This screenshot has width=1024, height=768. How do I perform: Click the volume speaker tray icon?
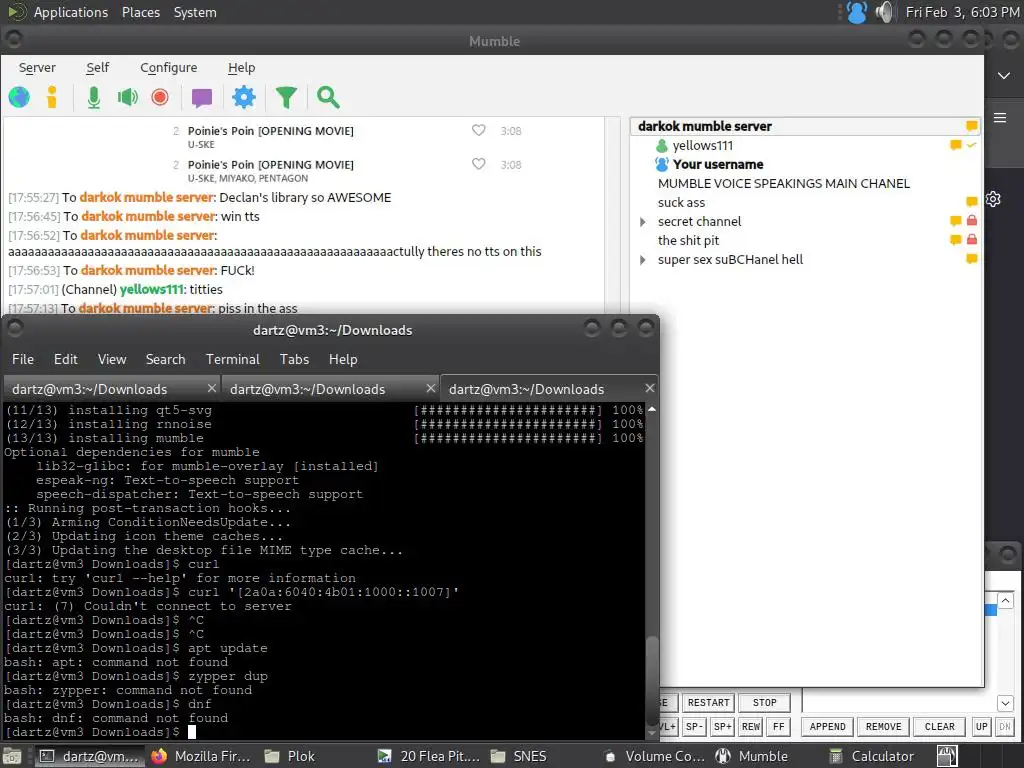coord(884,12)
